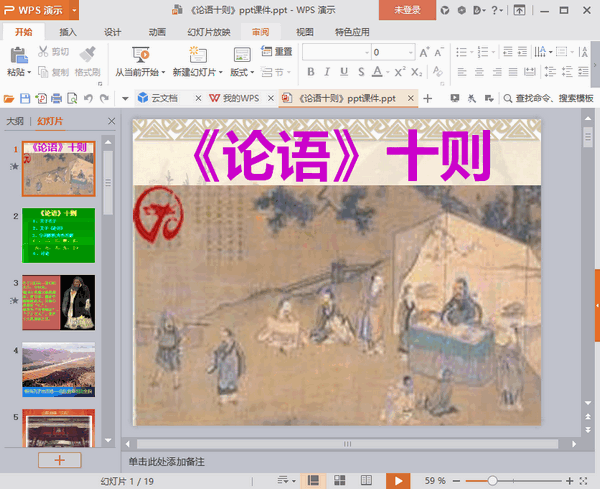Close the slide thumbnail pane
The image size is (600, 489).
pos(111,121)
